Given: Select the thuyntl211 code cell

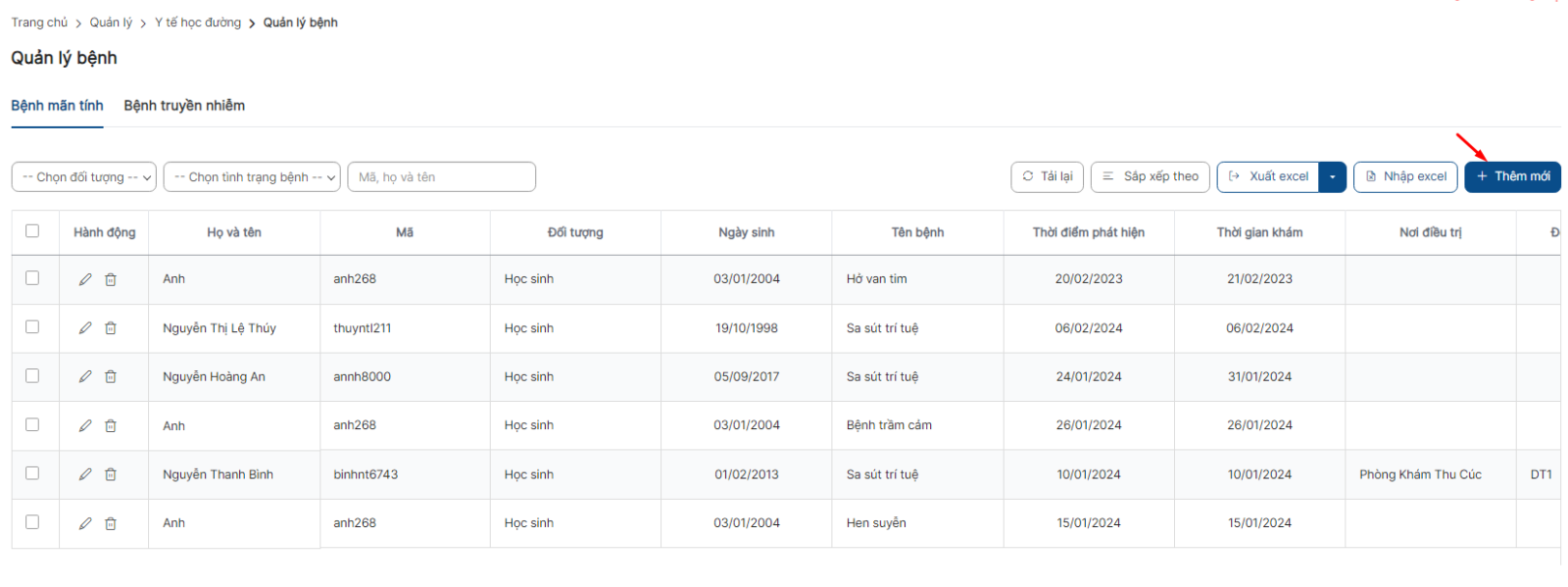Looking at the screenshot, I should (405, 328).
